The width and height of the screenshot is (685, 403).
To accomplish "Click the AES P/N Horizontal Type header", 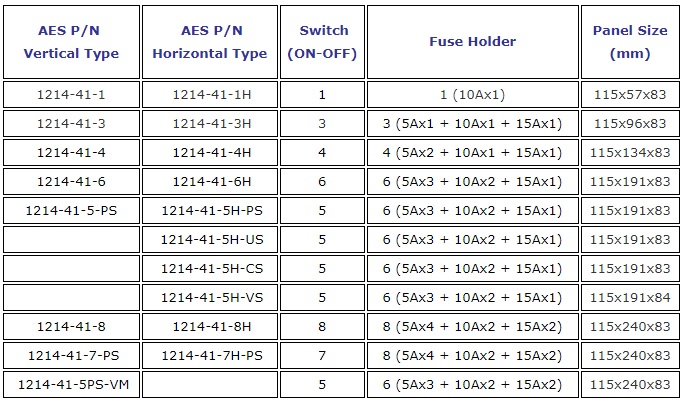I will tap(210, 42).
